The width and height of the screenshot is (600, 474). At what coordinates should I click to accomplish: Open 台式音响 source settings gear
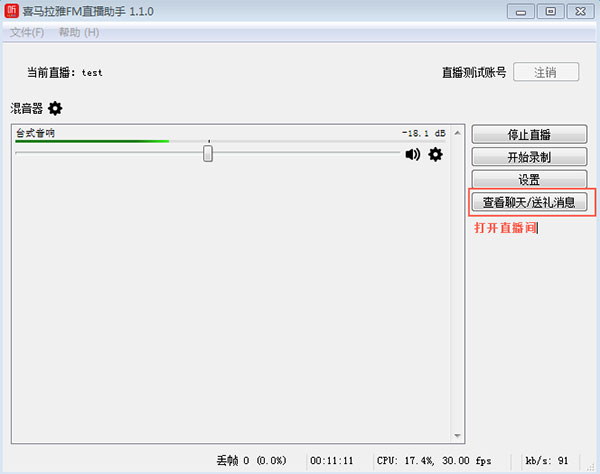(435, 155)
